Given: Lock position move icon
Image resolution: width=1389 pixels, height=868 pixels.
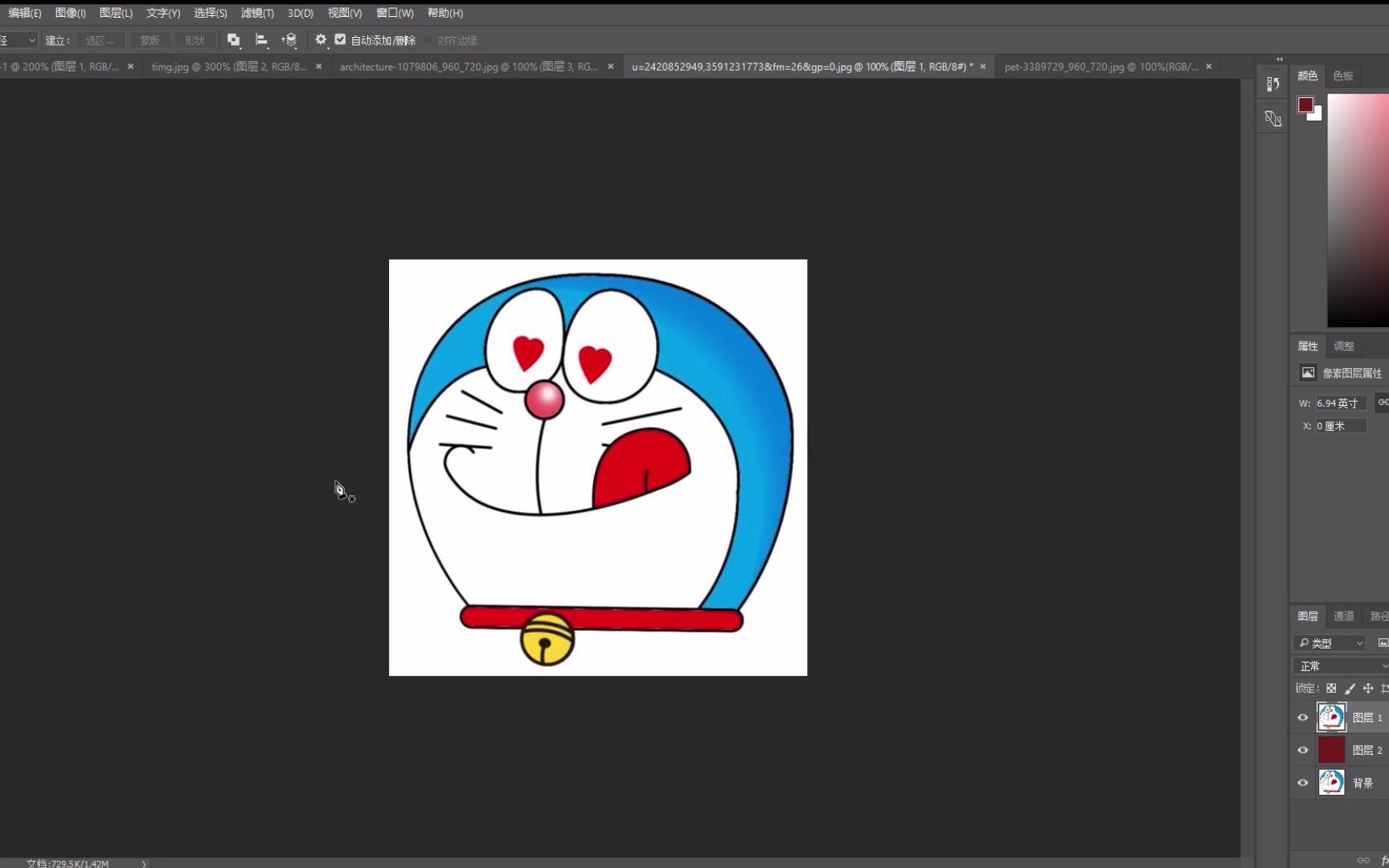Looking at the screenshot, I should click(1368, 688).
